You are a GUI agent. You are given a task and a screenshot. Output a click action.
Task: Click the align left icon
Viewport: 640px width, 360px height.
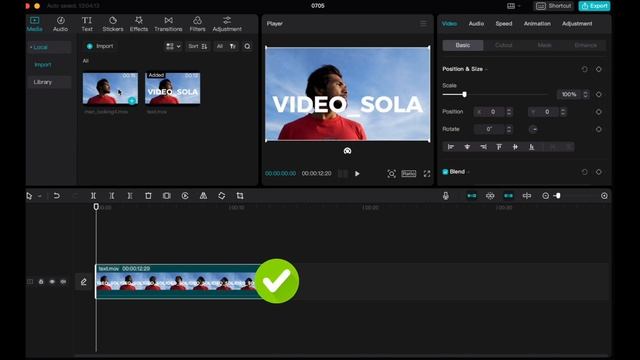[x=451, y=147]
